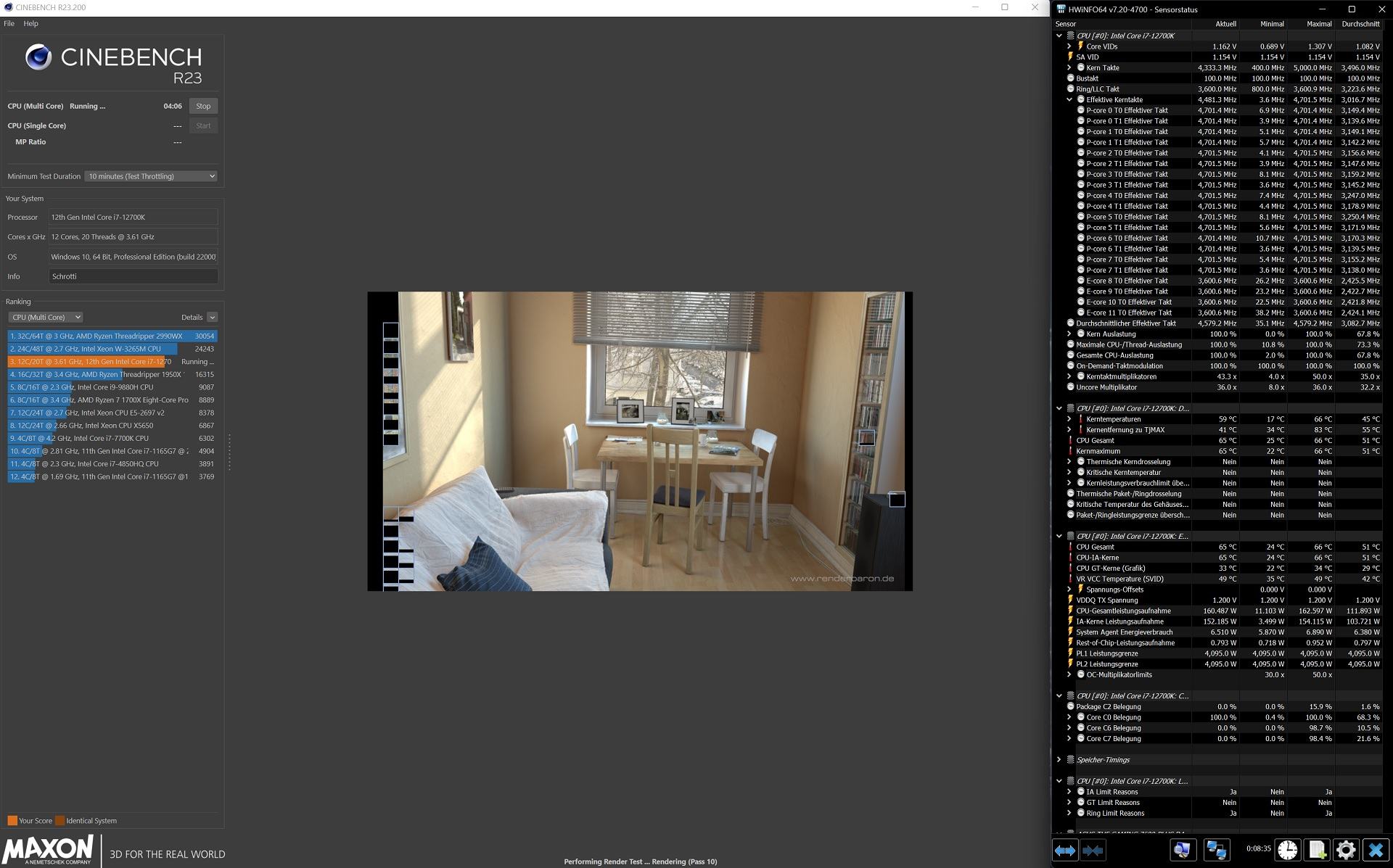The image size is (1393, 868).
Task: Stop the running Multi Core test
Action: (203, 106)
